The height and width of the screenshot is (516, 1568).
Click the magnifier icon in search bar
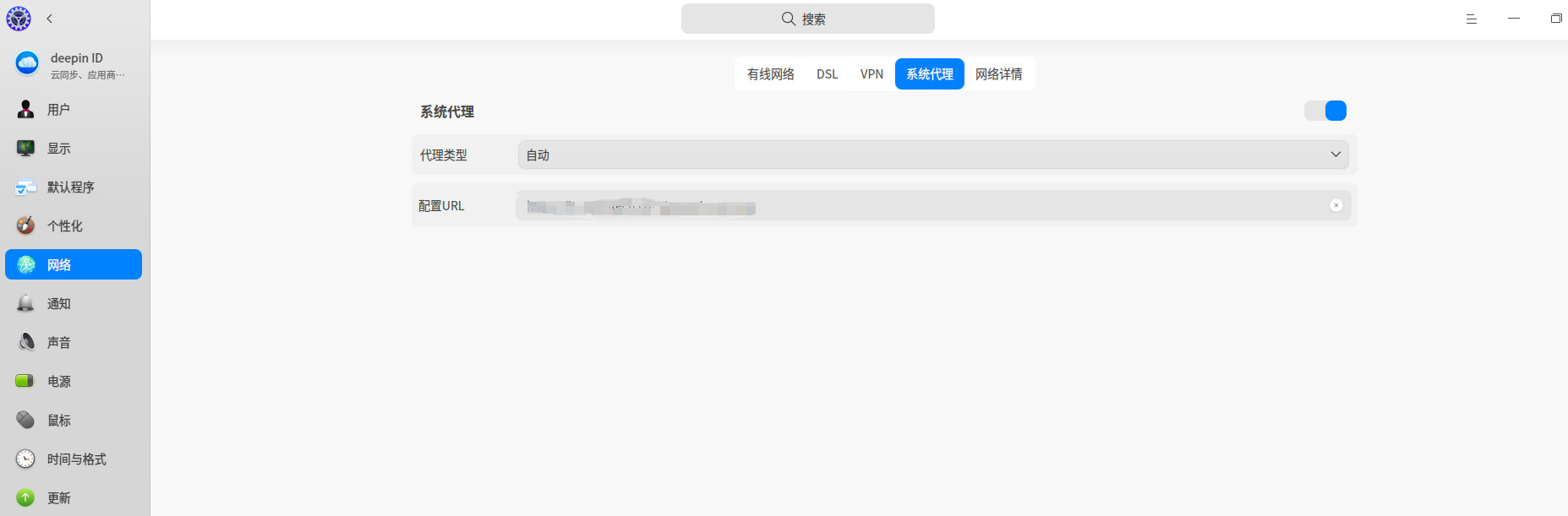coord(789,19)
